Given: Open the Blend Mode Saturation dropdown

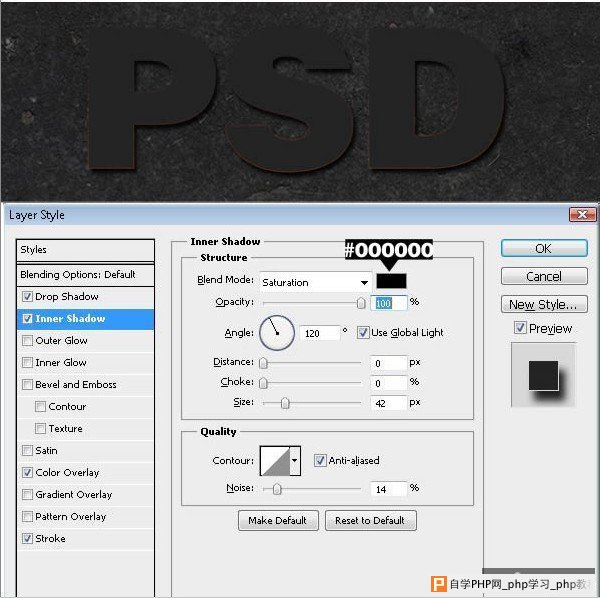Looking at the screenshot, I should [x=315, y=282].
